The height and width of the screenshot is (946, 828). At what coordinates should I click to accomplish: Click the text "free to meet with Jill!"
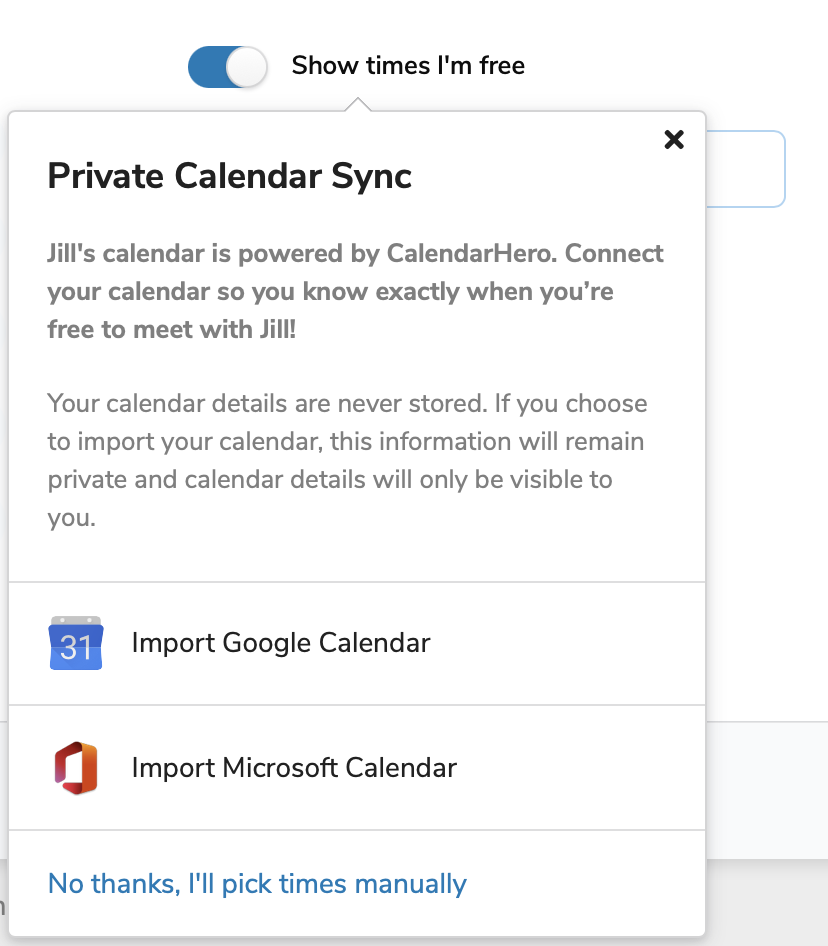click(x=172, y=330)
